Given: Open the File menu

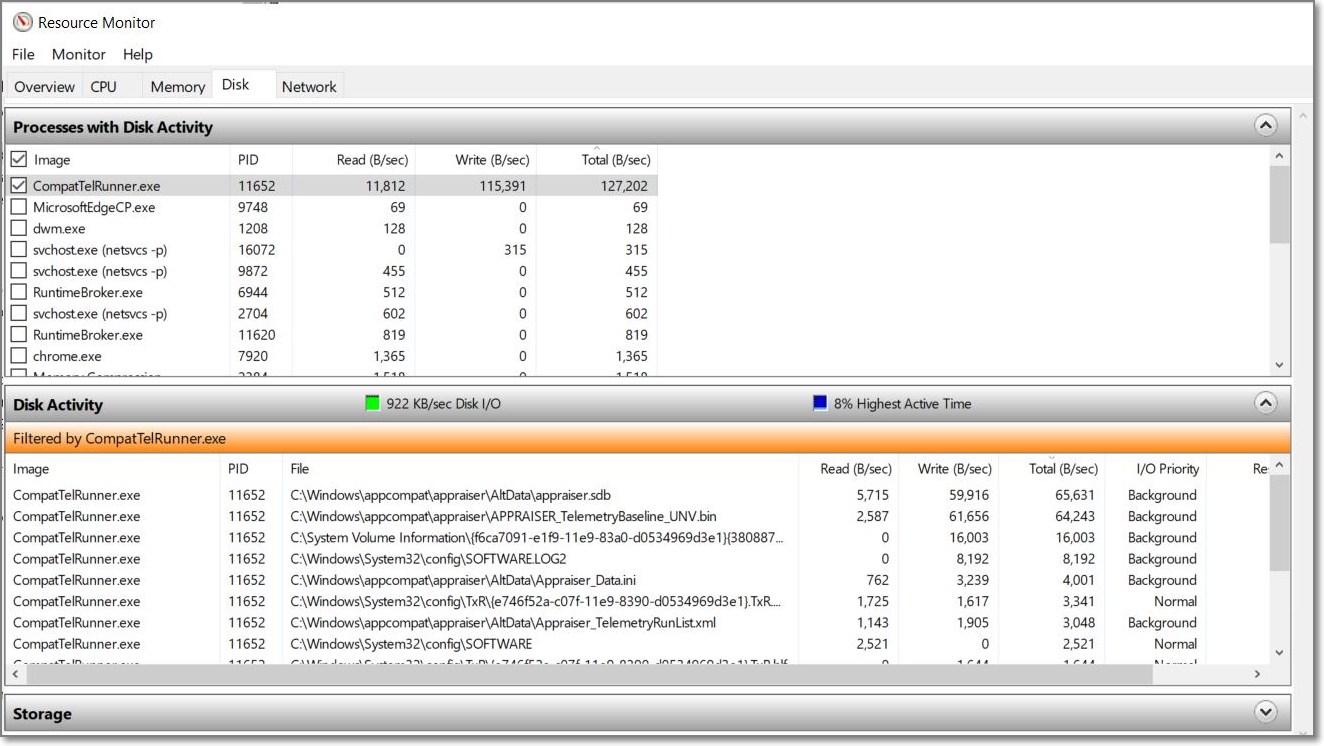Looking at the screenshot, I should pos(23,54).
